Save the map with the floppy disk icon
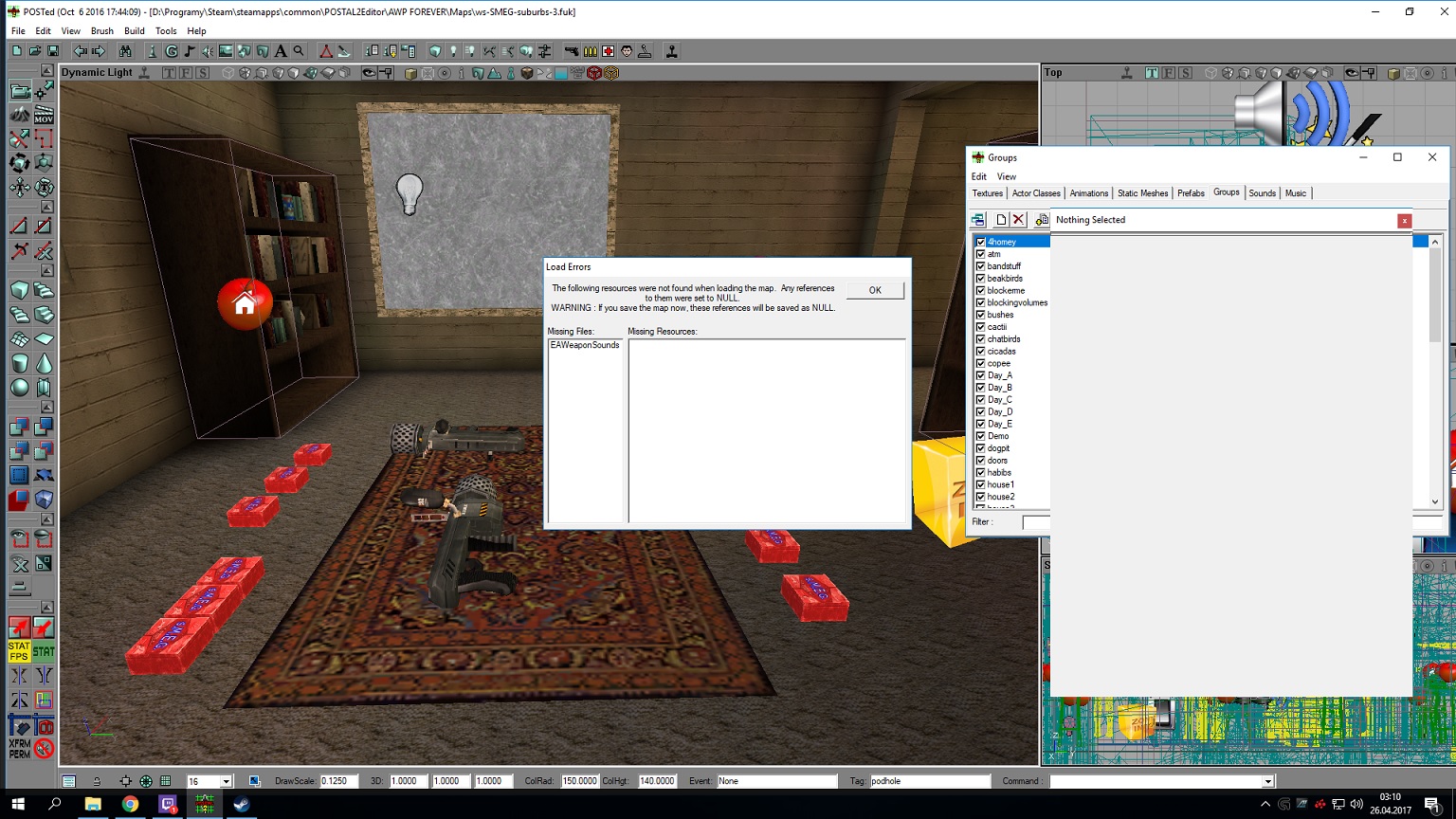Viewport: 1456px width, 819px height. (53, 51)
